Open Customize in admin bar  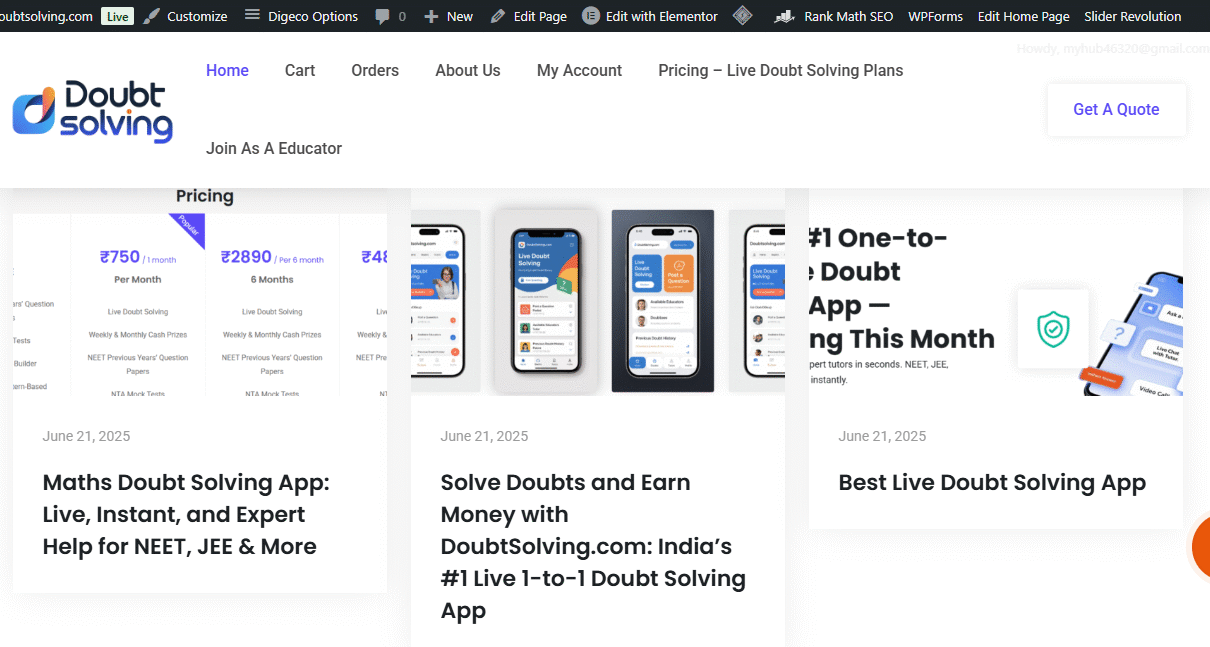[196, 16]
